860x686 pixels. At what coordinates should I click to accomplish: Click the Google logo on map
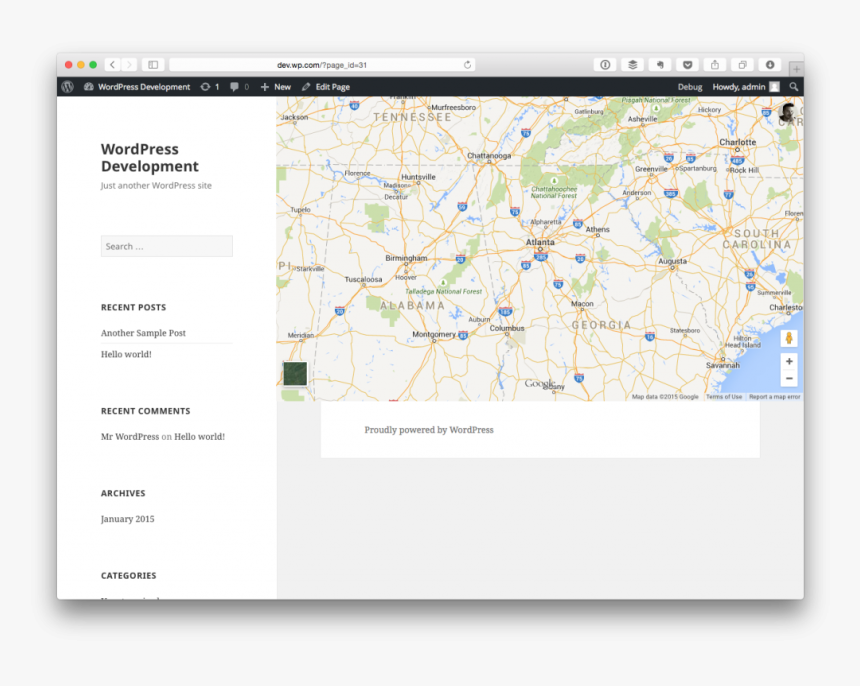pos(540,384)
